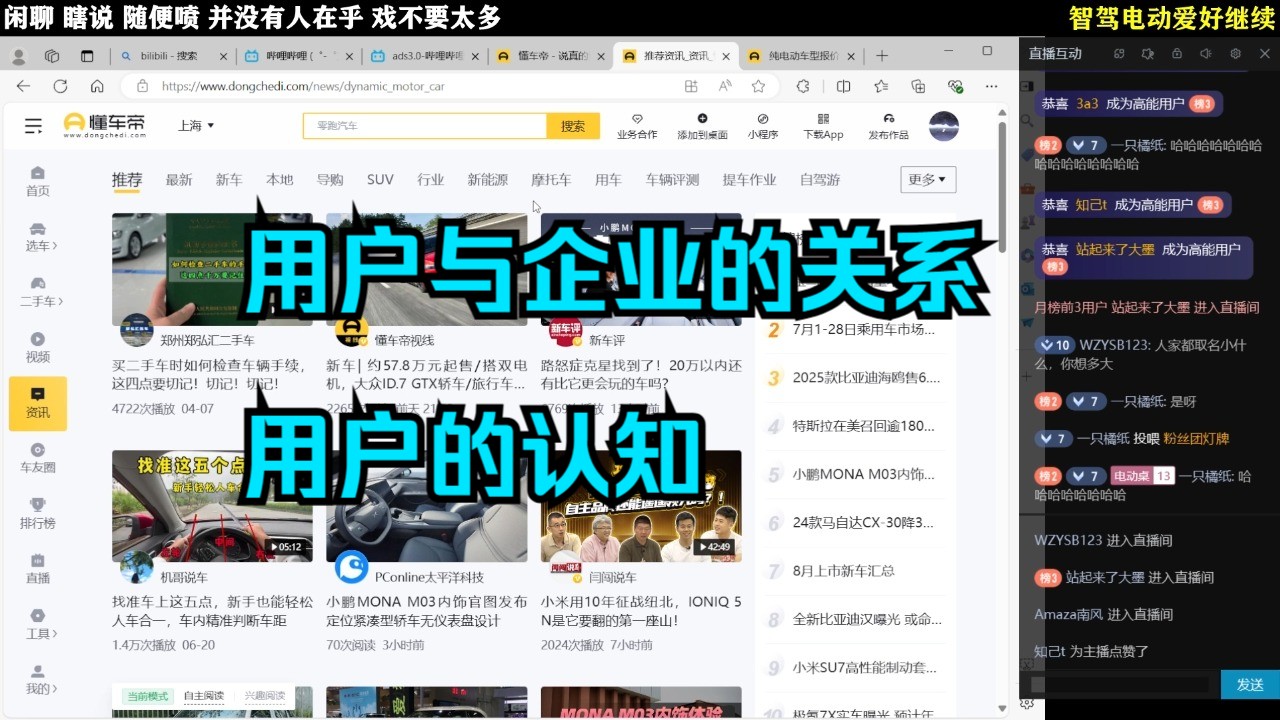Open the 懂车帝 hamburger menu icon

[33, 126]
